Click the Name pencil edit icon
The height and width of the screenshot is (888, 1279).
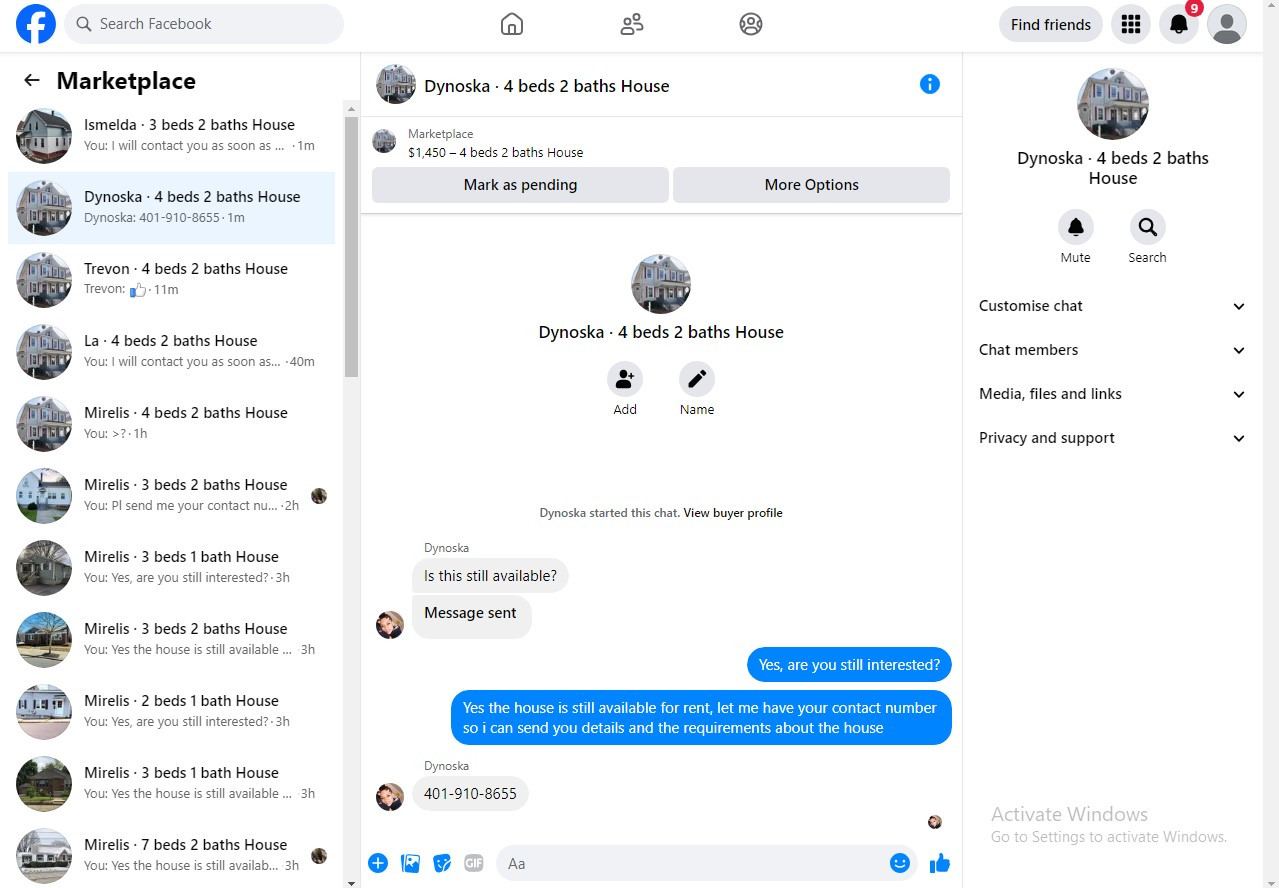tap(697, 379)
